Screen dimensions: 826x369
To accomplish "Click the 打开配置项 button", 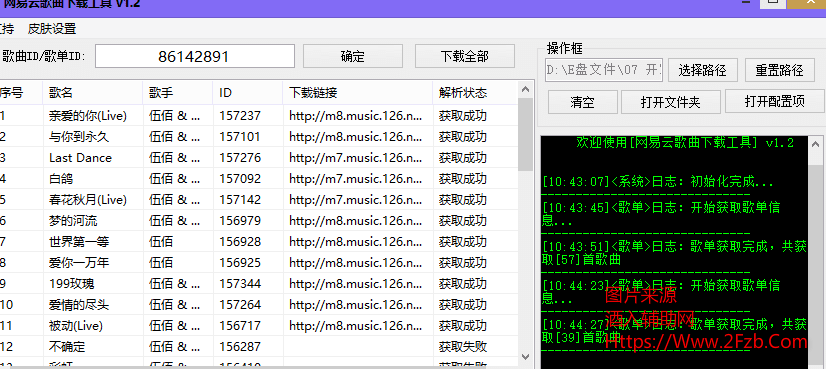I will click(774, 102).
